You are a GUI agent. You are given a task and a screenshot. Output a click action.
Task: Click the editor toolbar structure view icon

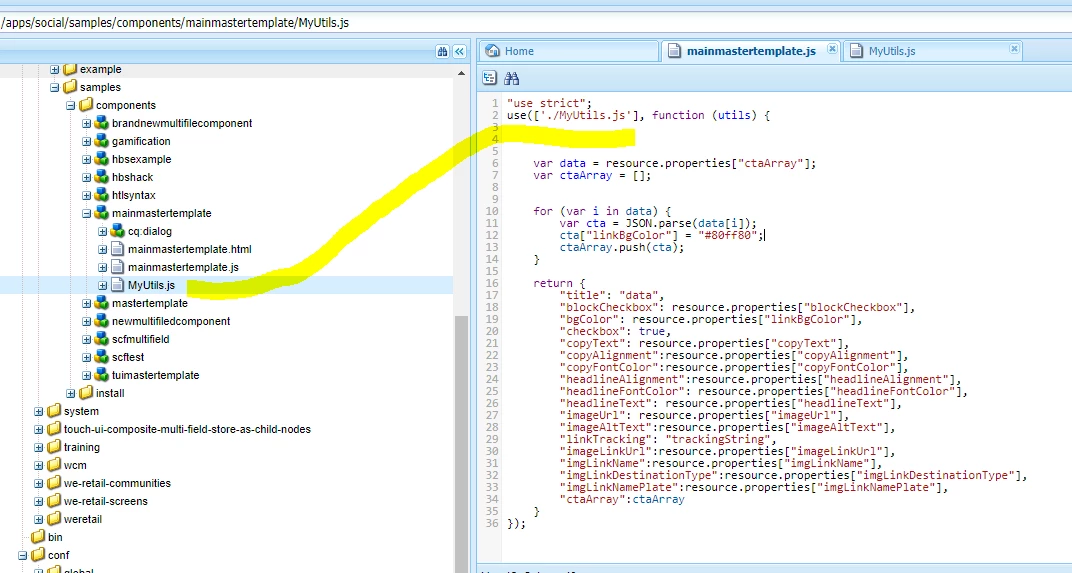click(x=490, y=78)
